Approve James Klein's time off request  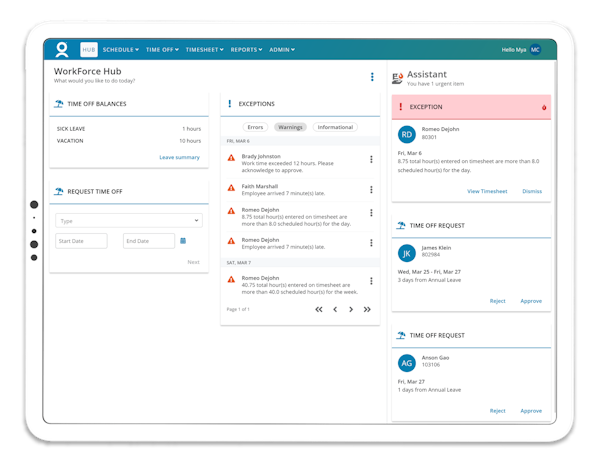[x=531, y=301]
